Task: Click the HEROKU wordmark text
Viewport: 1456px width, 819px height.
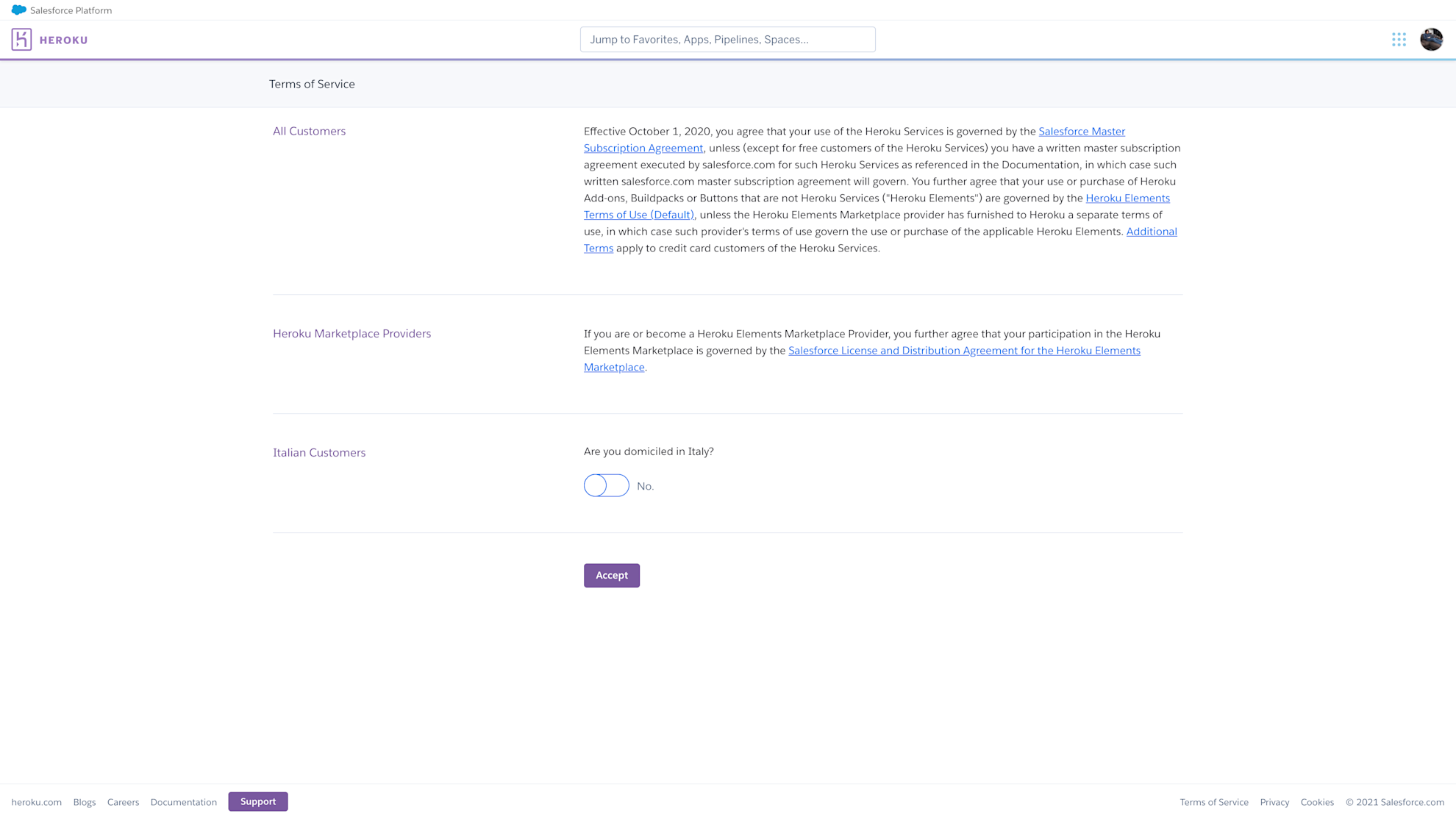Action: point(63,40)
